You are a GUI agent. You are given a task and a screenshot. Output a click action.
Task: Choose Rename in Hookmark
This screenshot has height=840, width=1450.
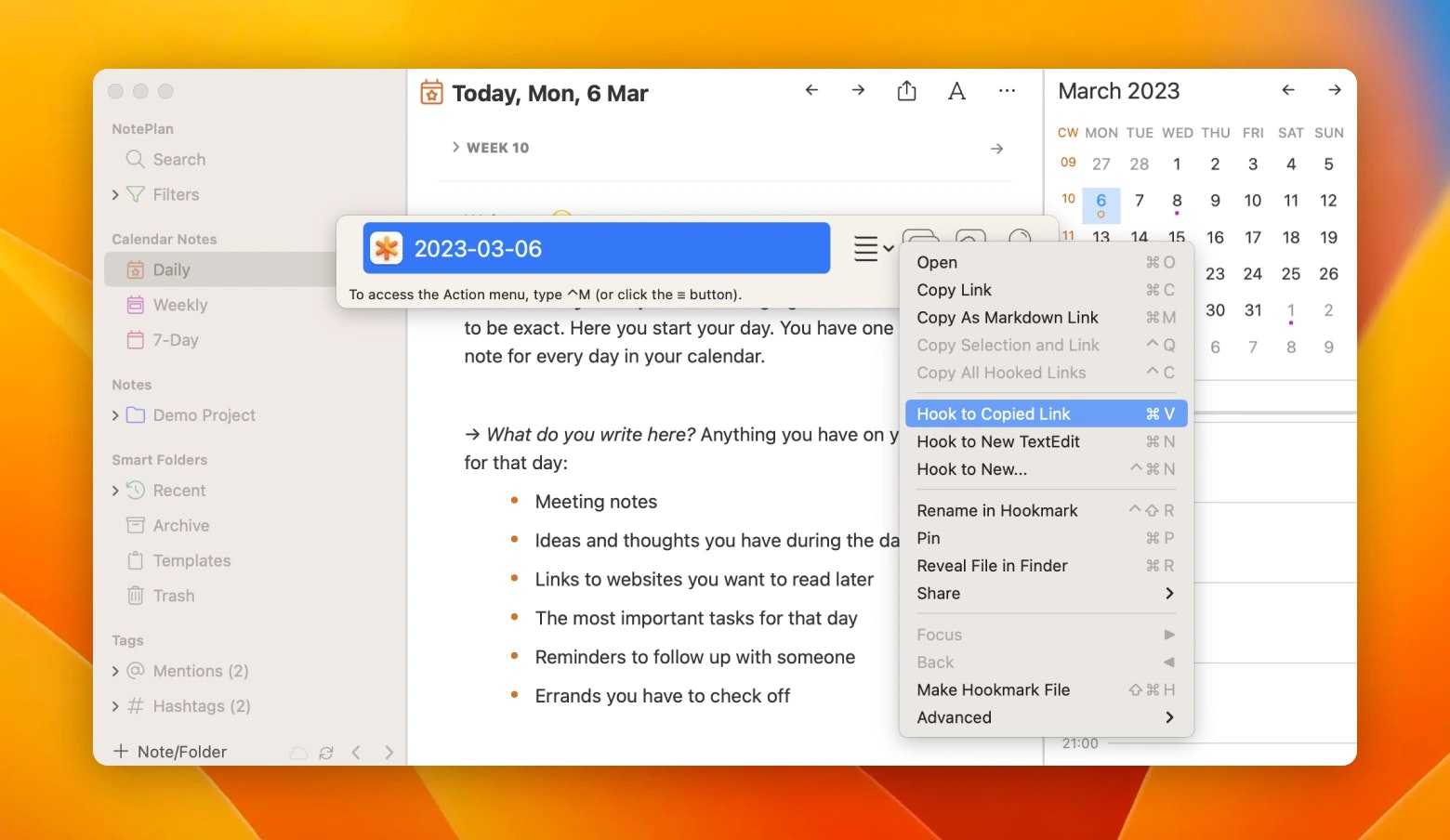pyautogui.click(x=1046, y=510)
